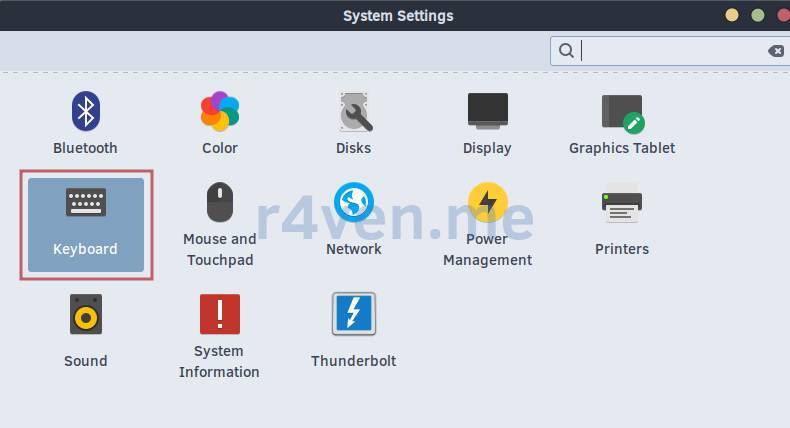
Task: Maximize the window with green button
Action: pyautogui.click(x=758, y=15)
